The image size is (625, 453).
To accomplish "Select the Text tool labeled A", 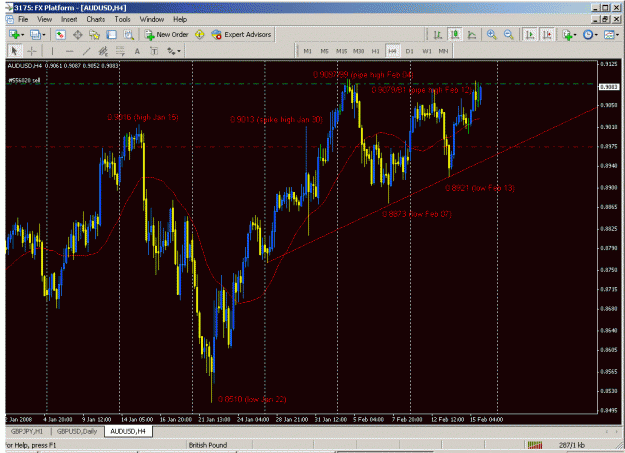I will 137,51.
